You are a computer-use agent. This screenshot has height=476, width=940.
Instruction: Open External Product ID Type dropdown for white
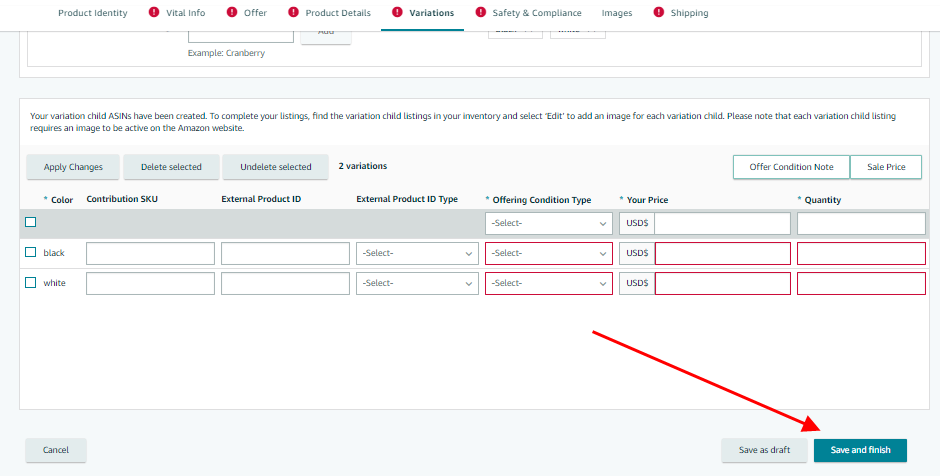point(417,283)
